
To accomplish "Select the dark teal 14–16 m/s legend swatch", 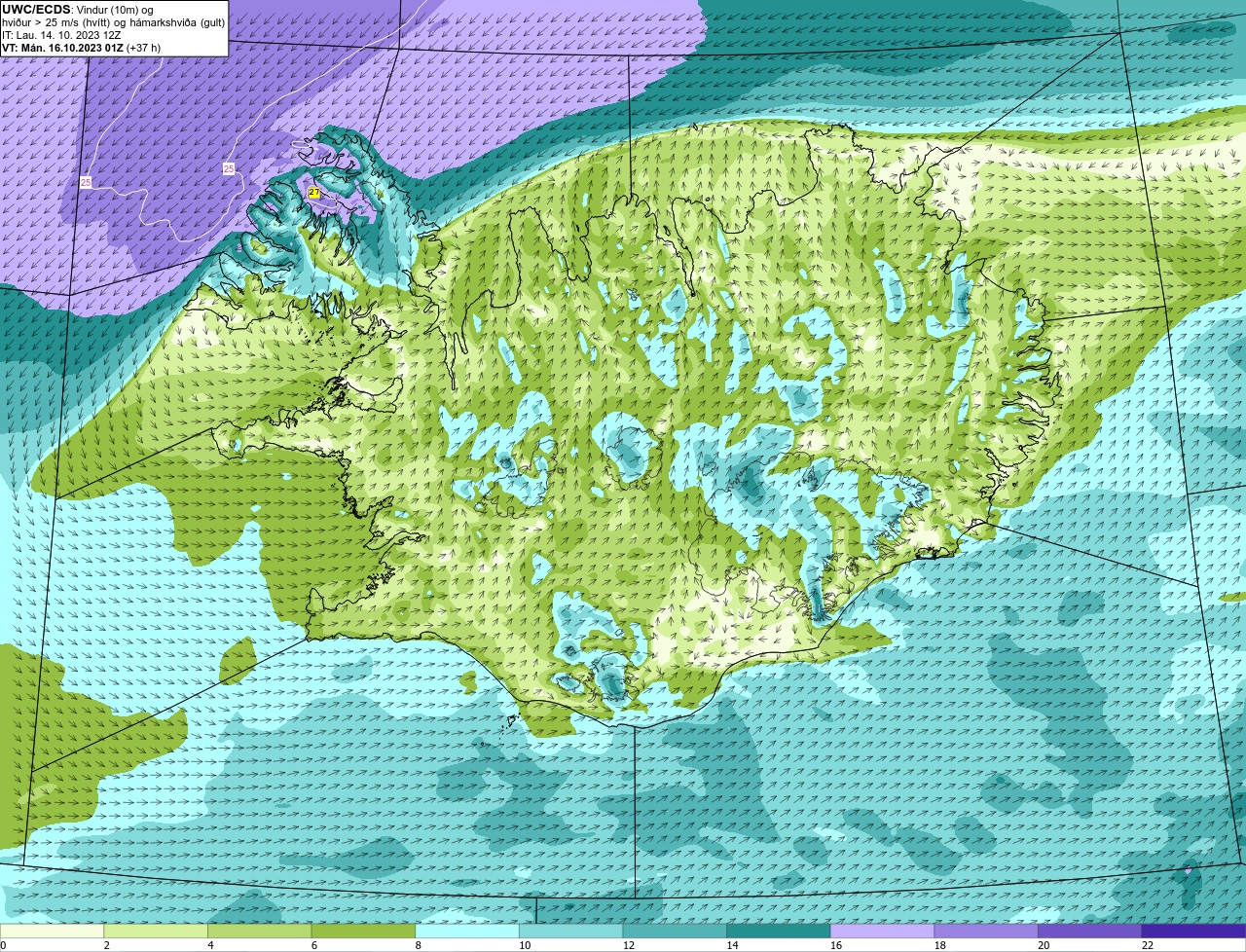I will (x=779, y=931).
